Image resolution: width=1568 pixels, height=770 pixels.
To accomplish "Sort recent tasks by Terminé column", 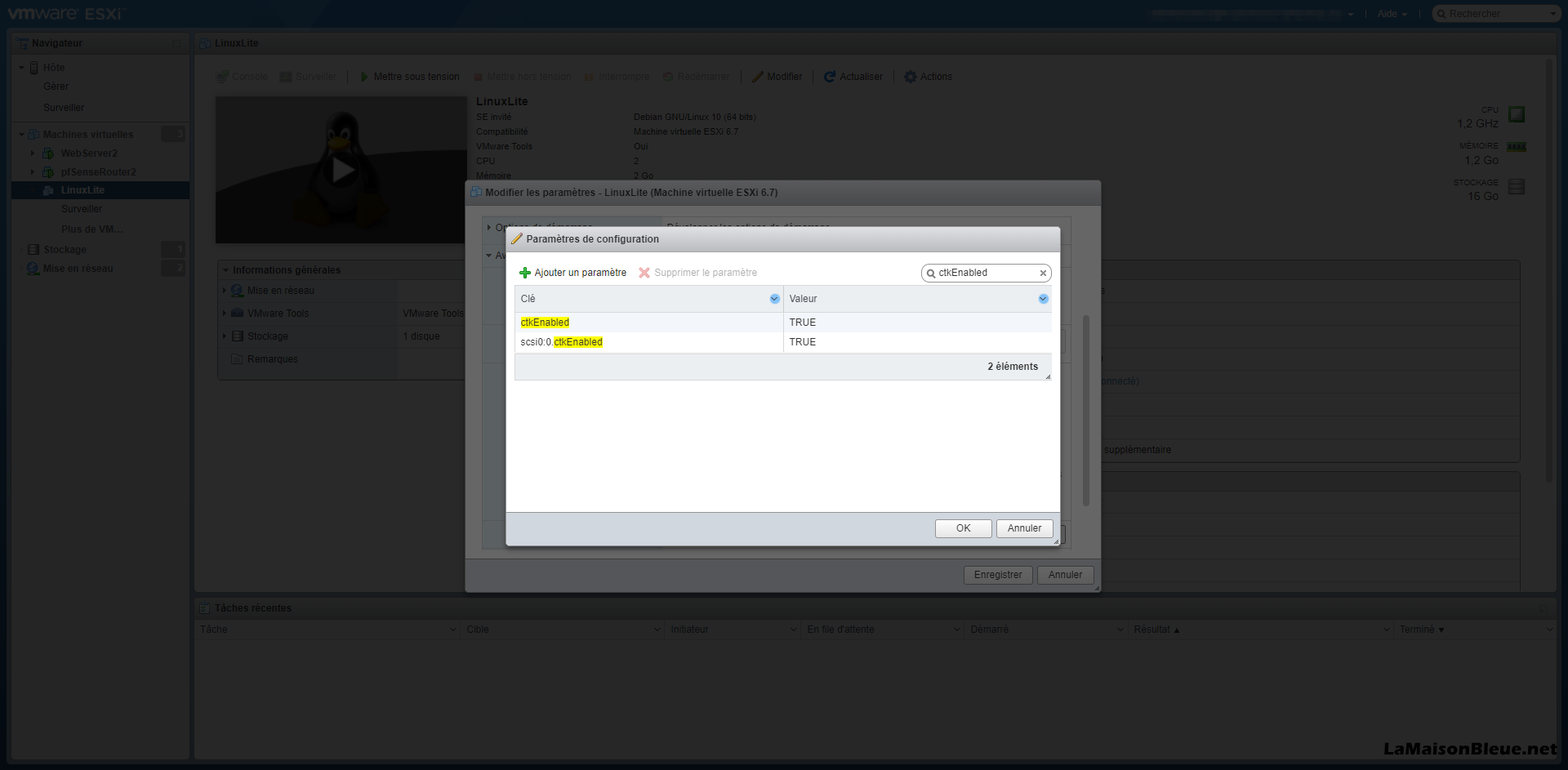I will pos(1417,630).
